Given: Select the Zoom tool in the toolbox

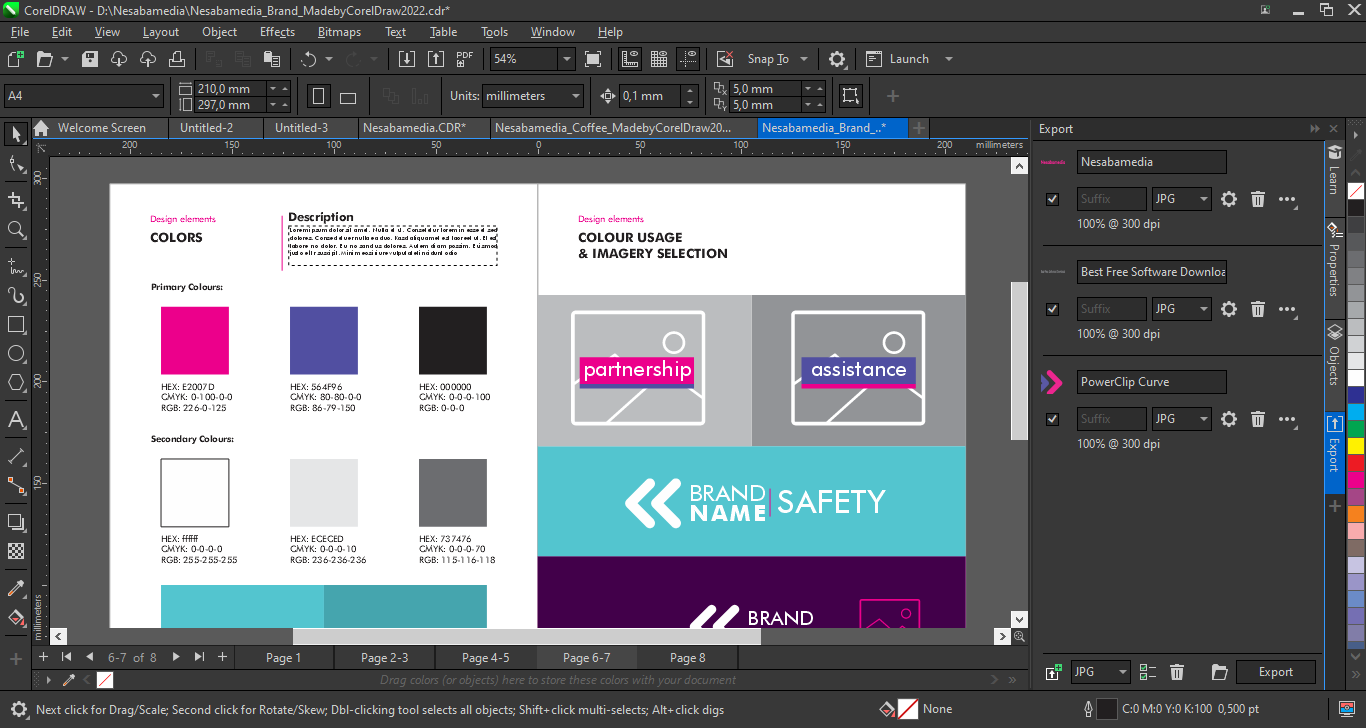Looking at the screenshot, I should tap(16, 230).
